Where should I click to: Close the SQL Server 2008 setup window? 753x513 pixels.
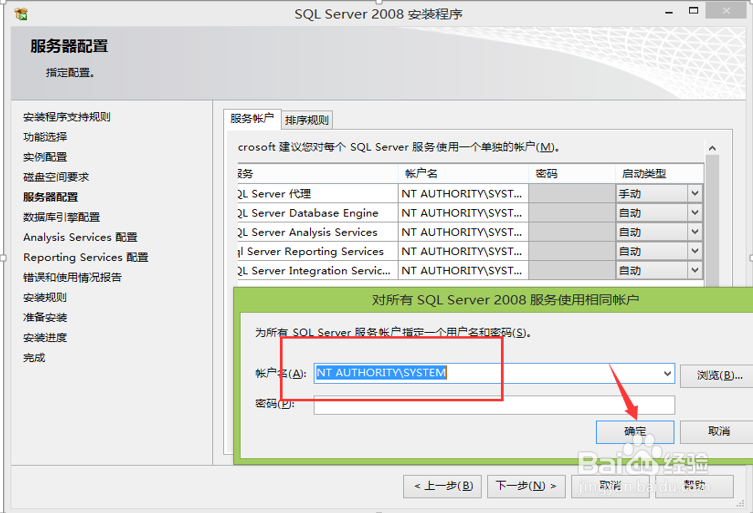click(727, 11)
